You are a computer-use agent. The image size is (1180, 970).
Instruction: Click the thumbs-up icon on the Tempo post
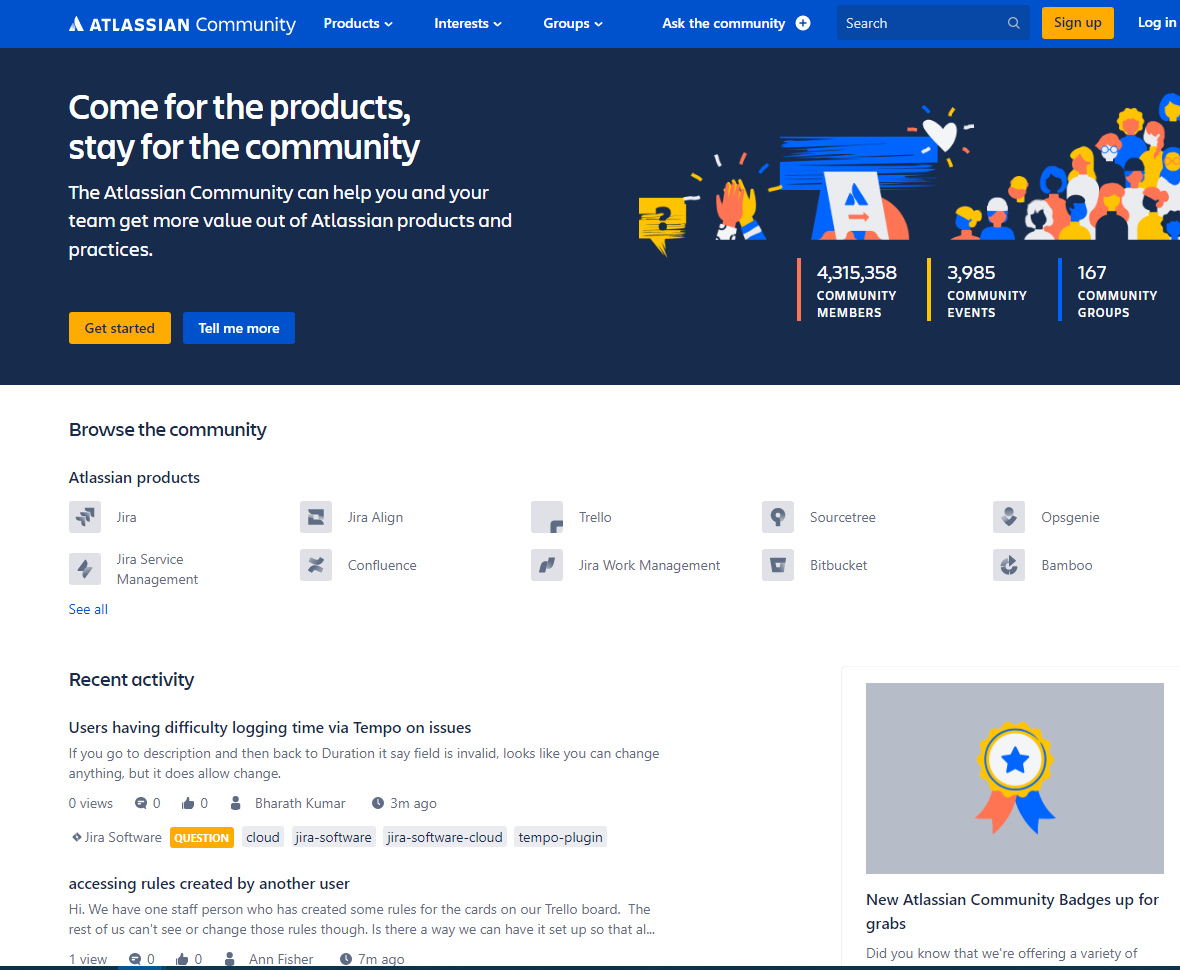point(188,803)
